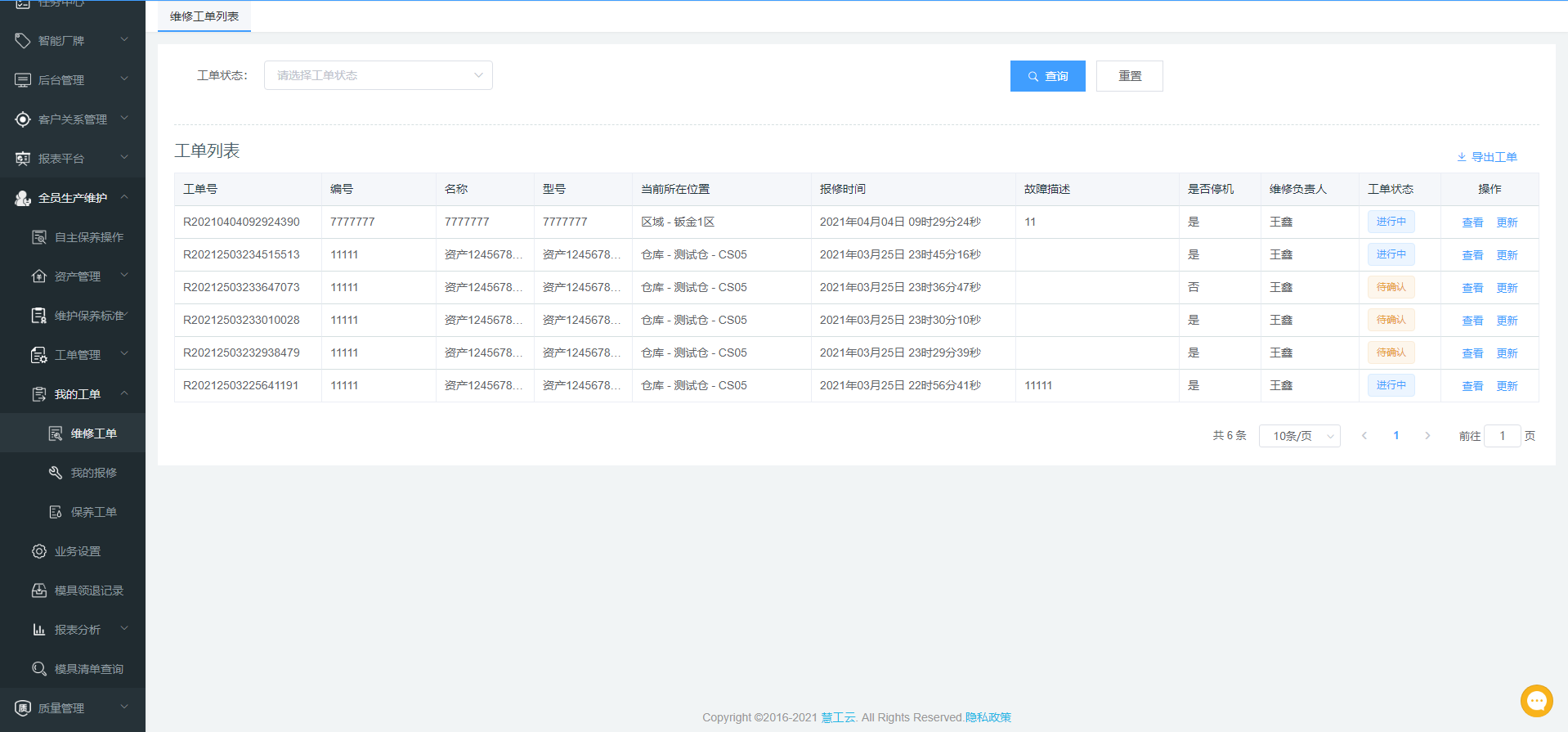Open the 工单状态 dropdown selector
The height and width of the screenshot is (732, 1568).
pos(378,75)
